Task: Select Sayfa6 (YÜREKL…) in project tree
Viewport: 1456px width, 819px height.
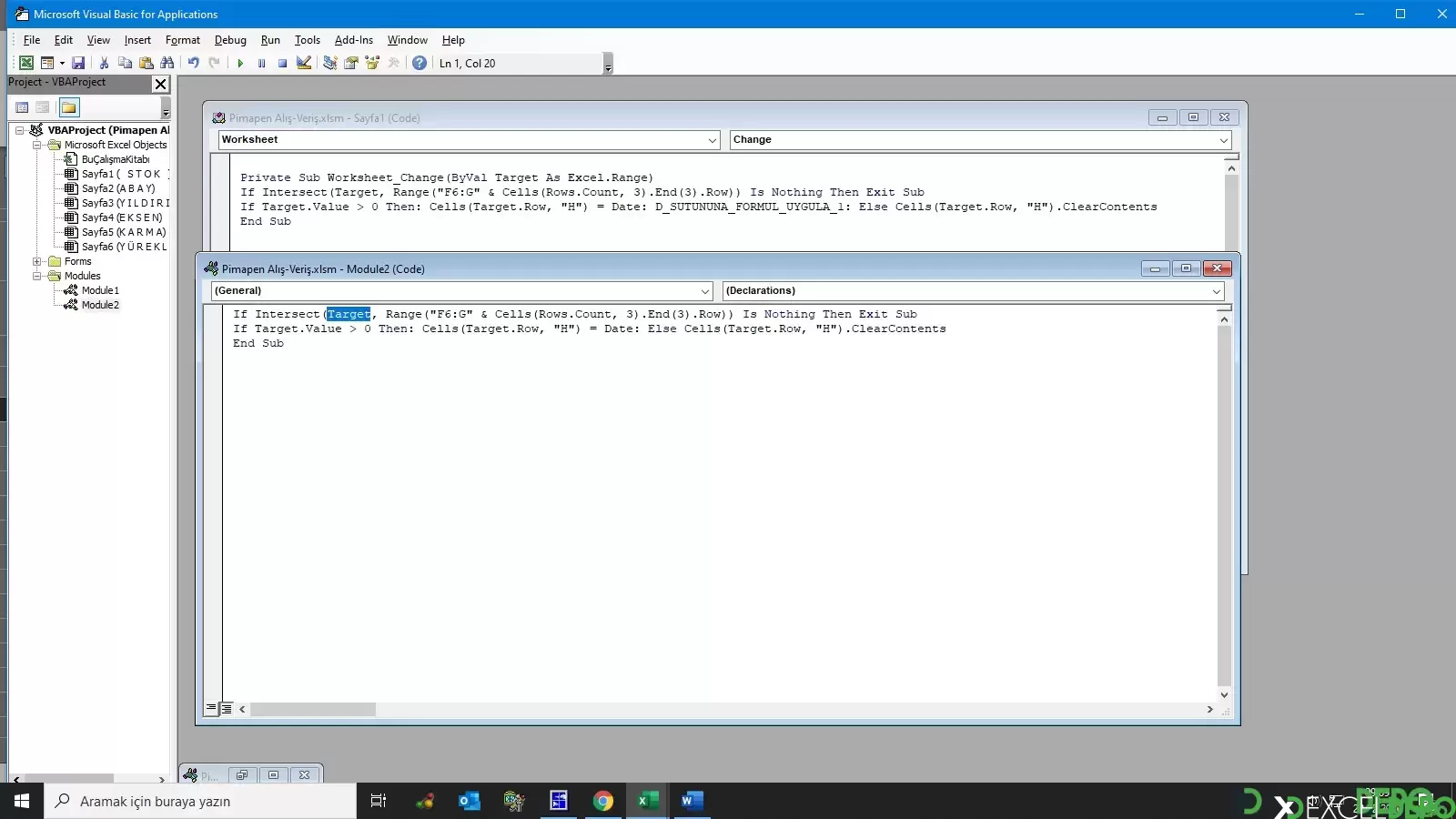Action: (125, 247)
